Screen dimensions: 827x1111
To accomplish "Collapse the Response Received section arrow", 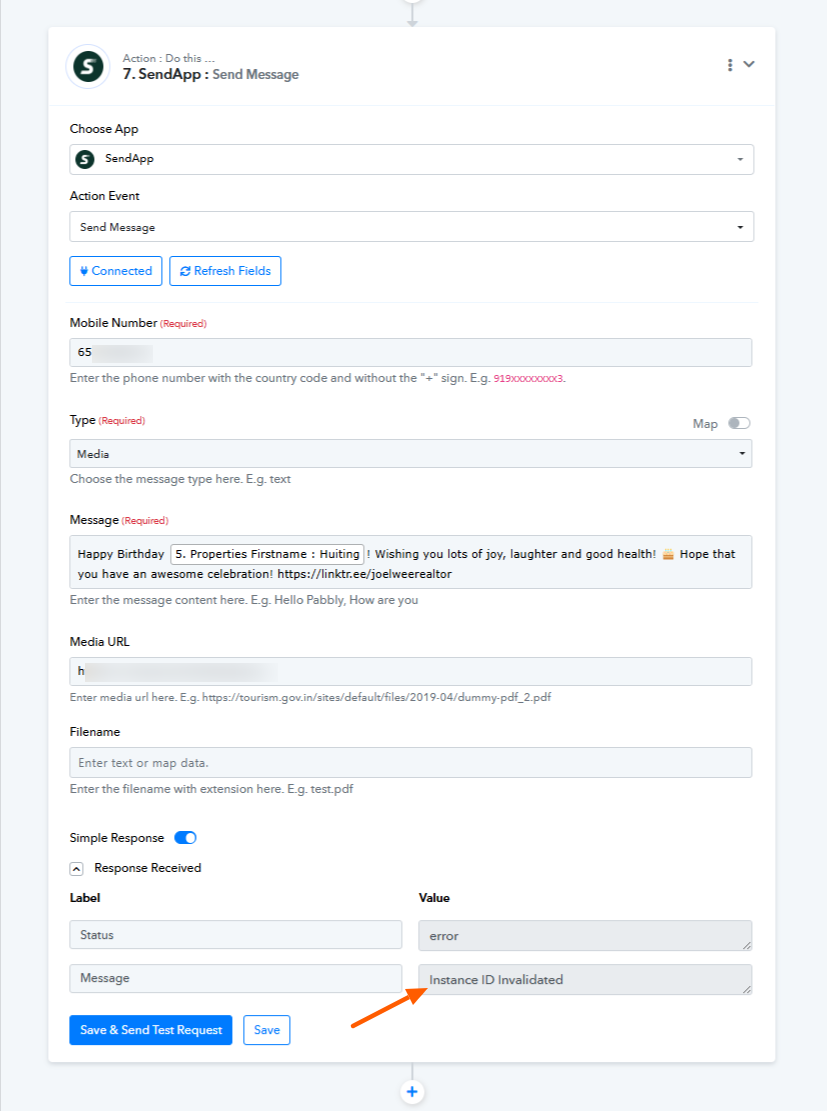I will (x=77, y=869).
